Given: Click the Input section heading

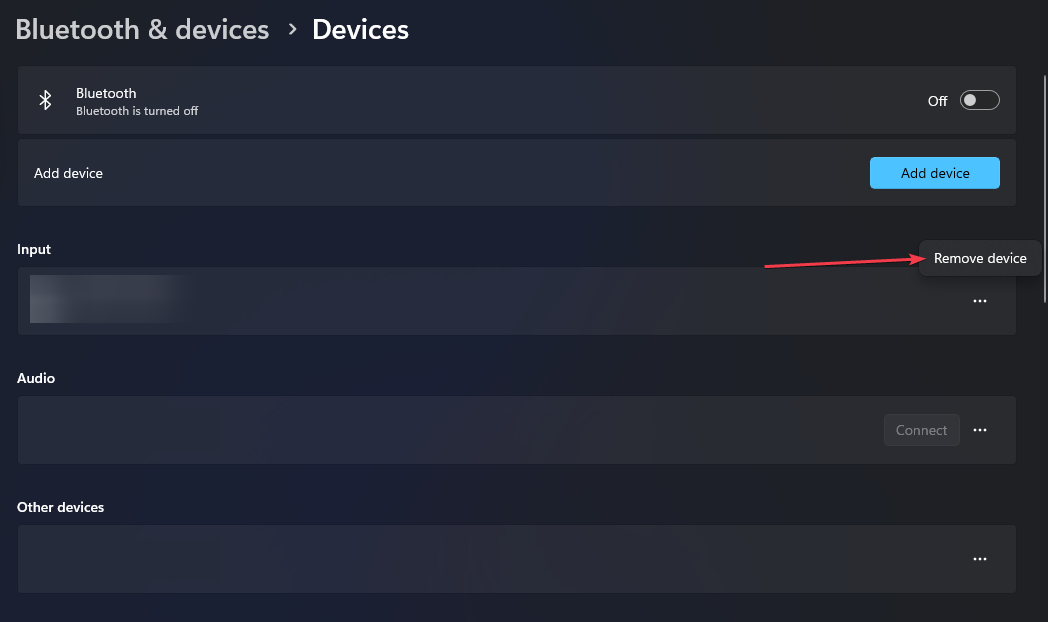Looking at the screenshot, I should click(33, 249).
